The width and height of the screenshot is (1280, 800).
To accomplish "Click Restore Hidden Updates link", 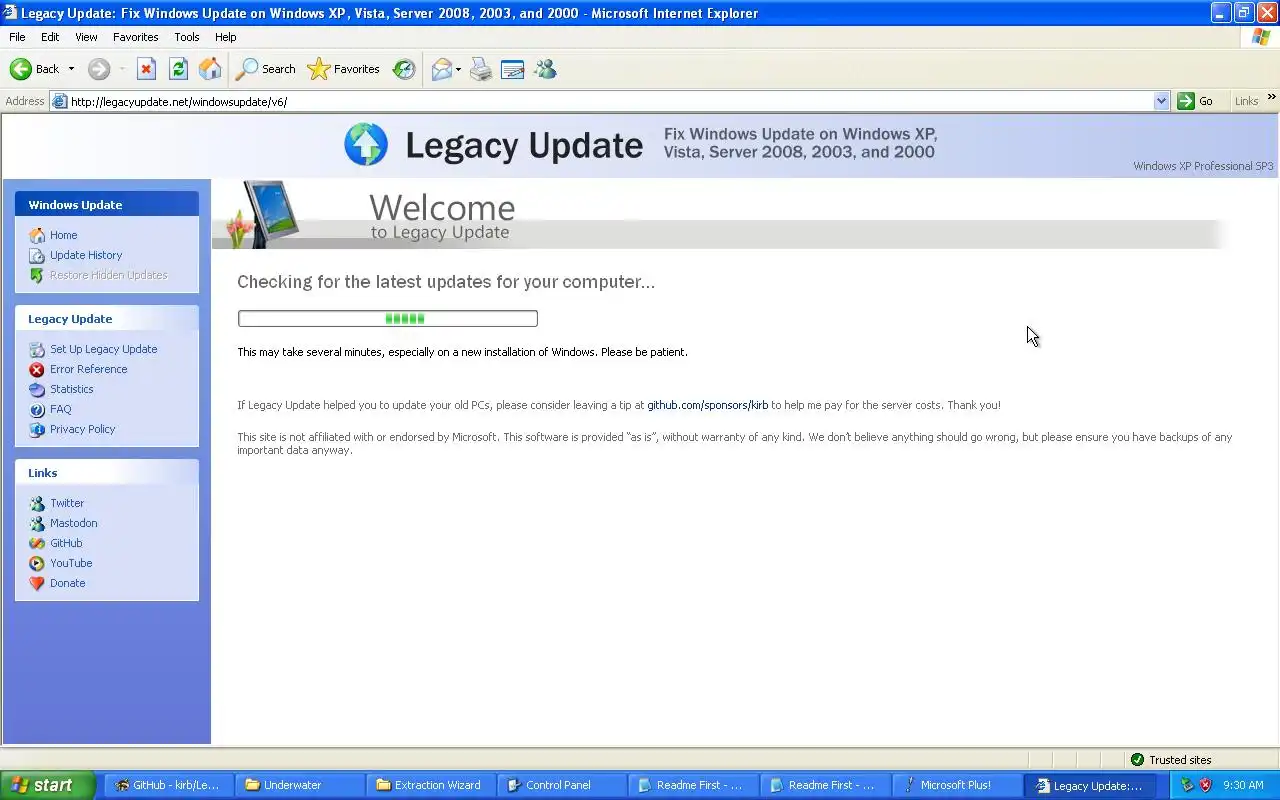I will [109, 275].
